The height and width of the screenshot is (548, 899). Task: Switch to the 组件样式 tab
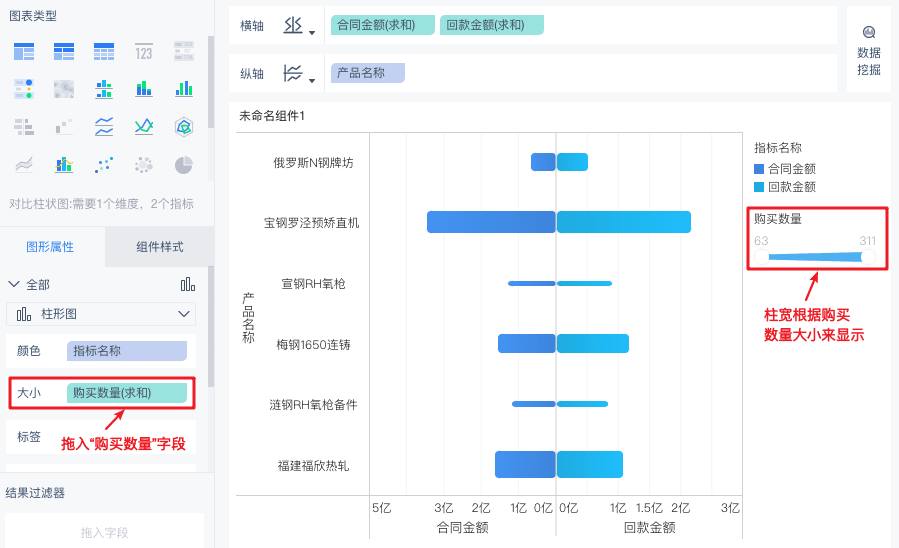[x=159, y=247]
